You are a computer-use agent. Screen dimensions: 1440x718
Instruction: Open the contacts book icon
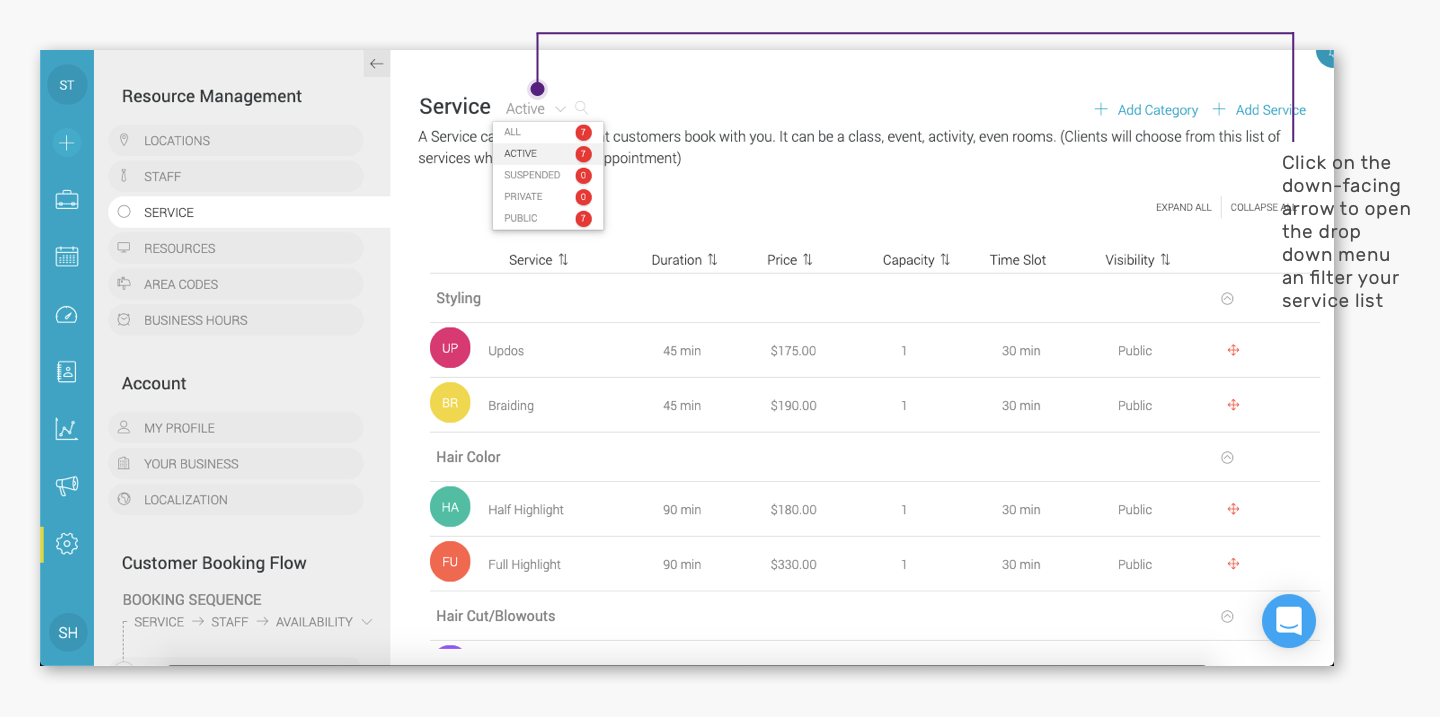67,372
